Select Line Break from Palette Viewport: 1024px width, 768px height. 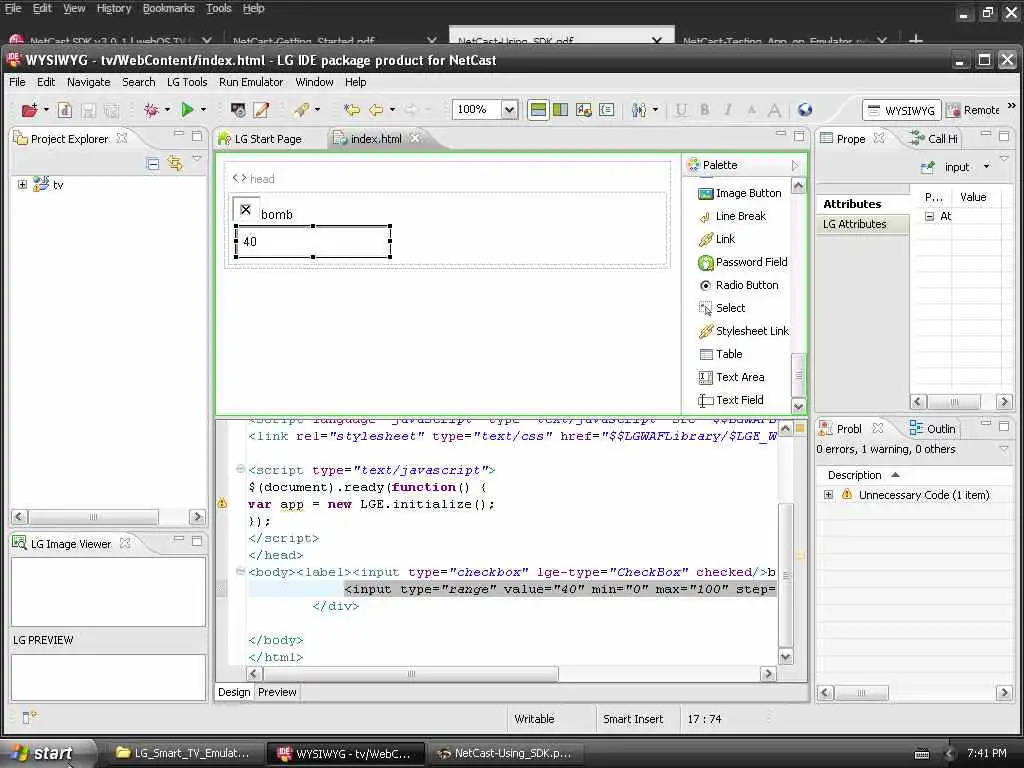[x=732, y=216]
